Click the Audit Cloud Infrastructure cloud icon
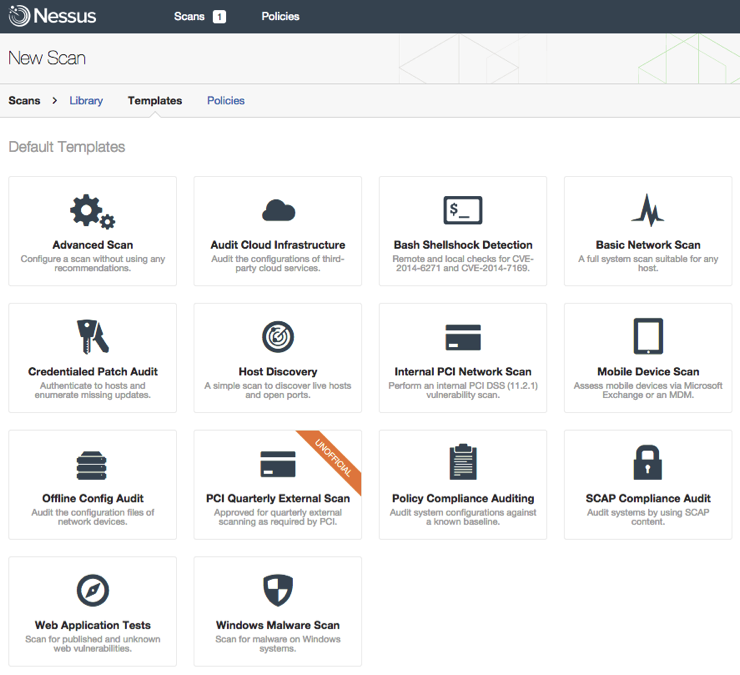The width and height of the screenshot is (740, 675). [278, 211]
